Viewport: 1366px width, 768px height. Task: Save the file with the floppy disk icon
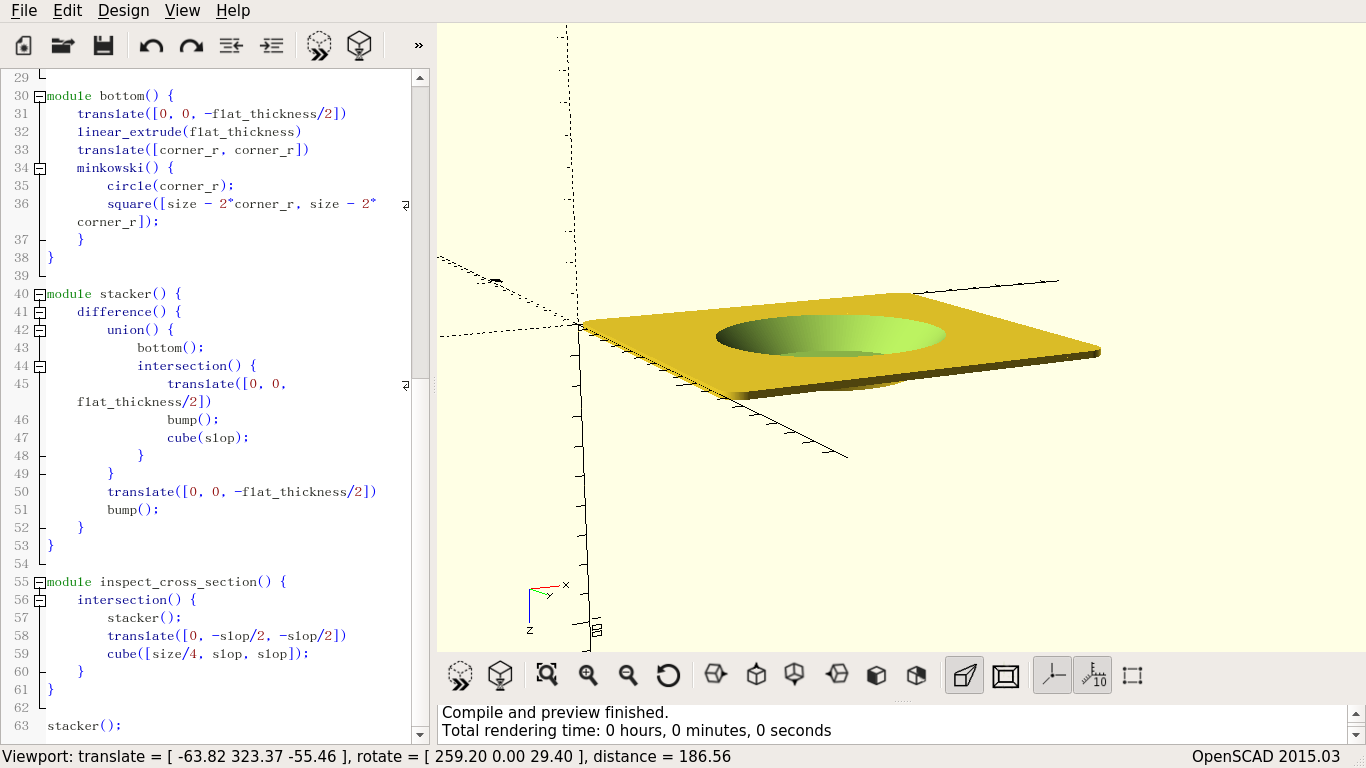coord(103,45)
